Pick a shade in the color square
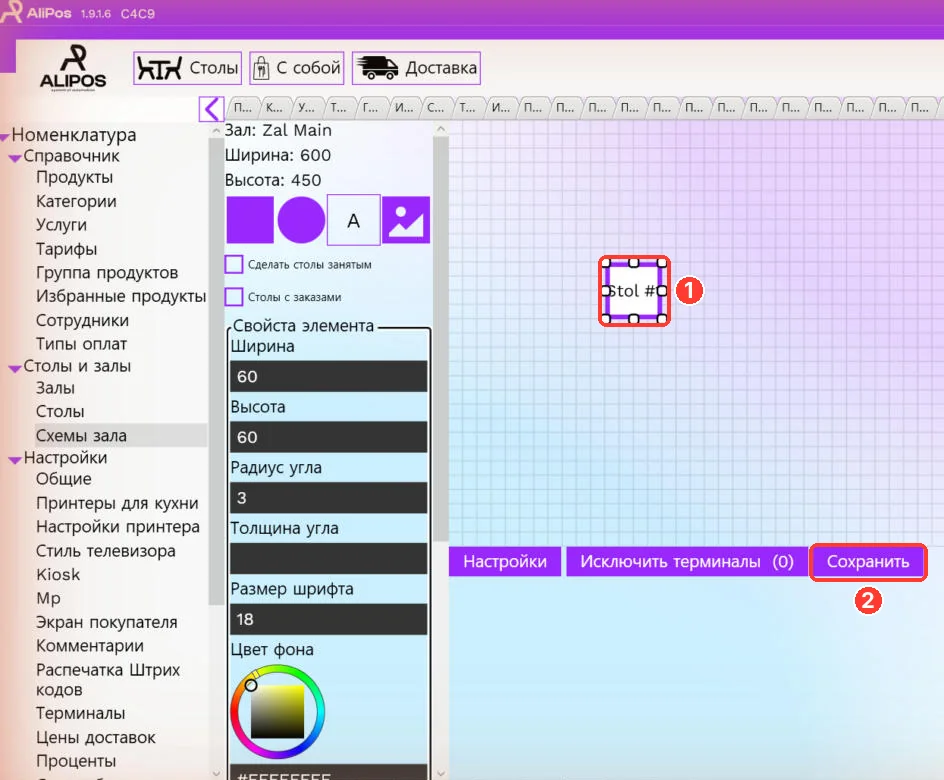This screenshot has height=780, width=944. (278, 711)
